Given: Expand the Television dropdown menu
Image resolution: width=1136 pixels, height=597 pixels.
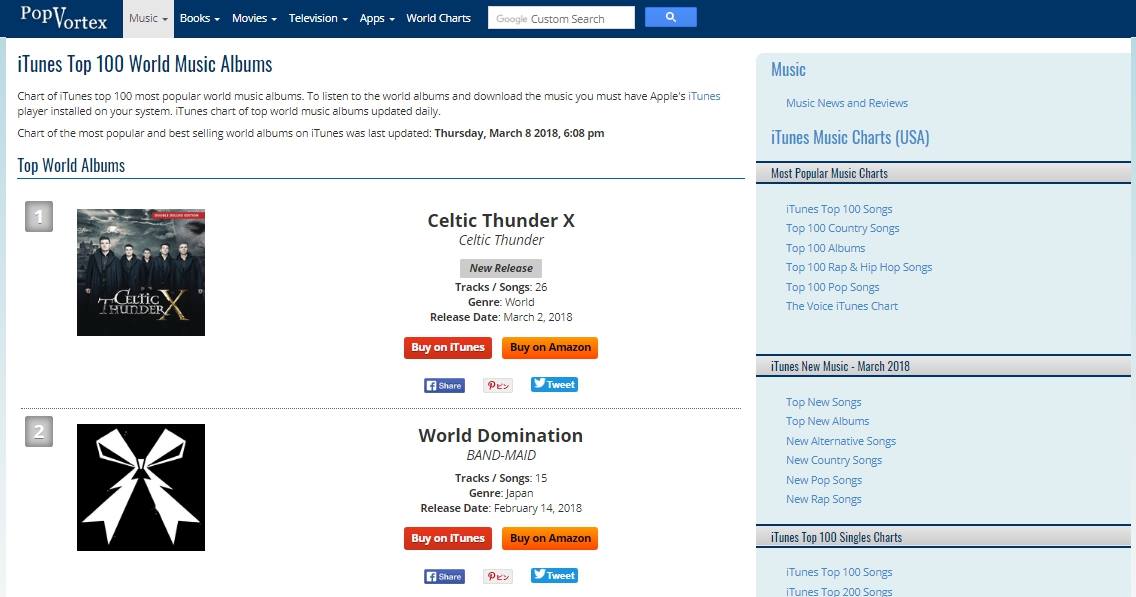Looking at the screenshot, I should click(318, 18).
